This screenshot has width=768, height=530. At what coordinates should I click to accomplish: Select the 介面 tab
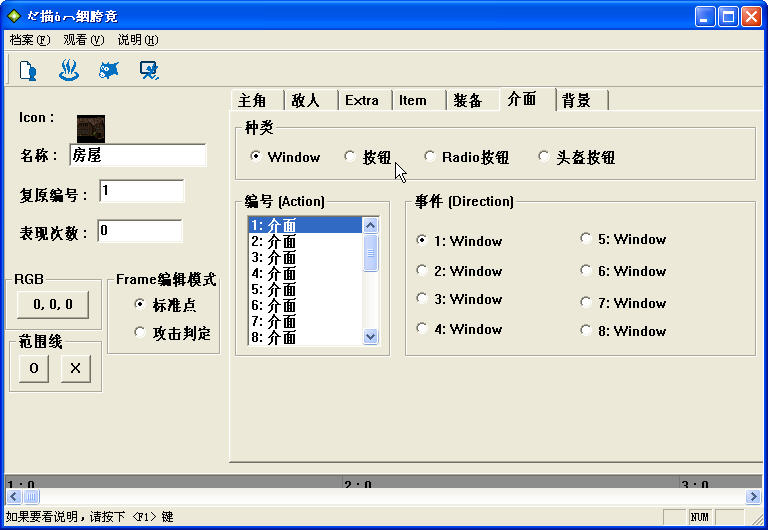pos(528,99)
